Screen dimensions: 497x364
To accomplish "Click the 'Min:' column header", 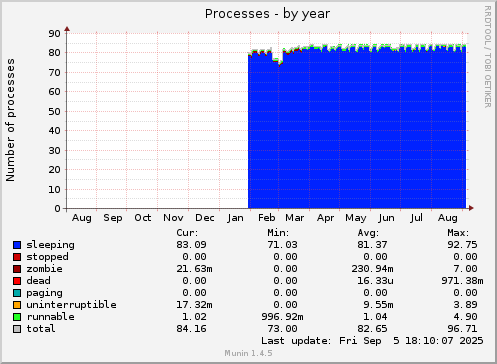I will (x=278, y=233).
